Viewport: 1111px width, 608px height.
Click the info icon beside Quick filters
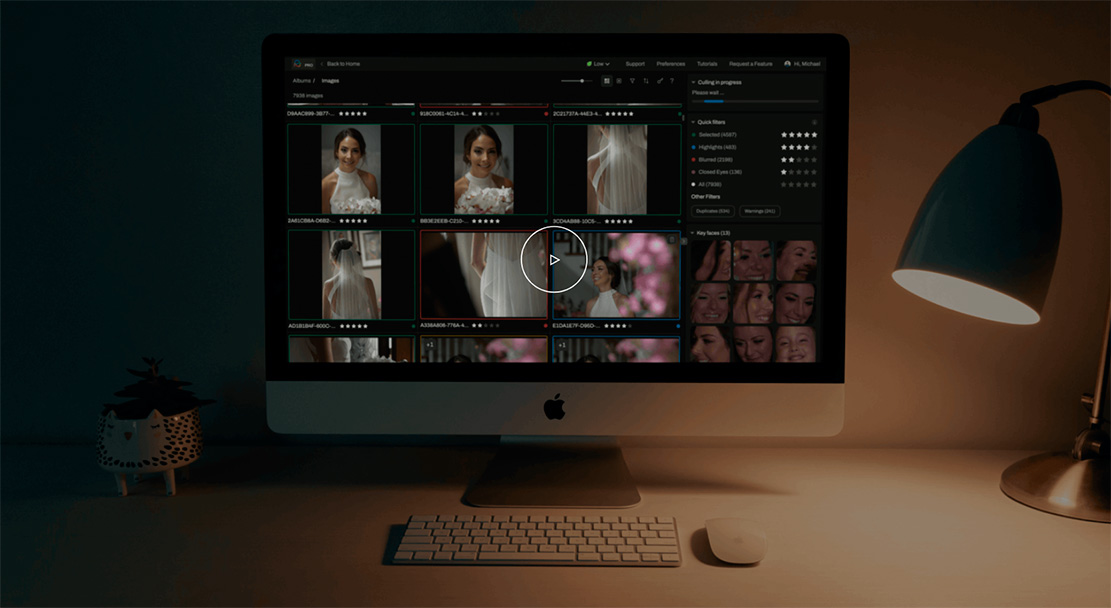tap(814, 122)
